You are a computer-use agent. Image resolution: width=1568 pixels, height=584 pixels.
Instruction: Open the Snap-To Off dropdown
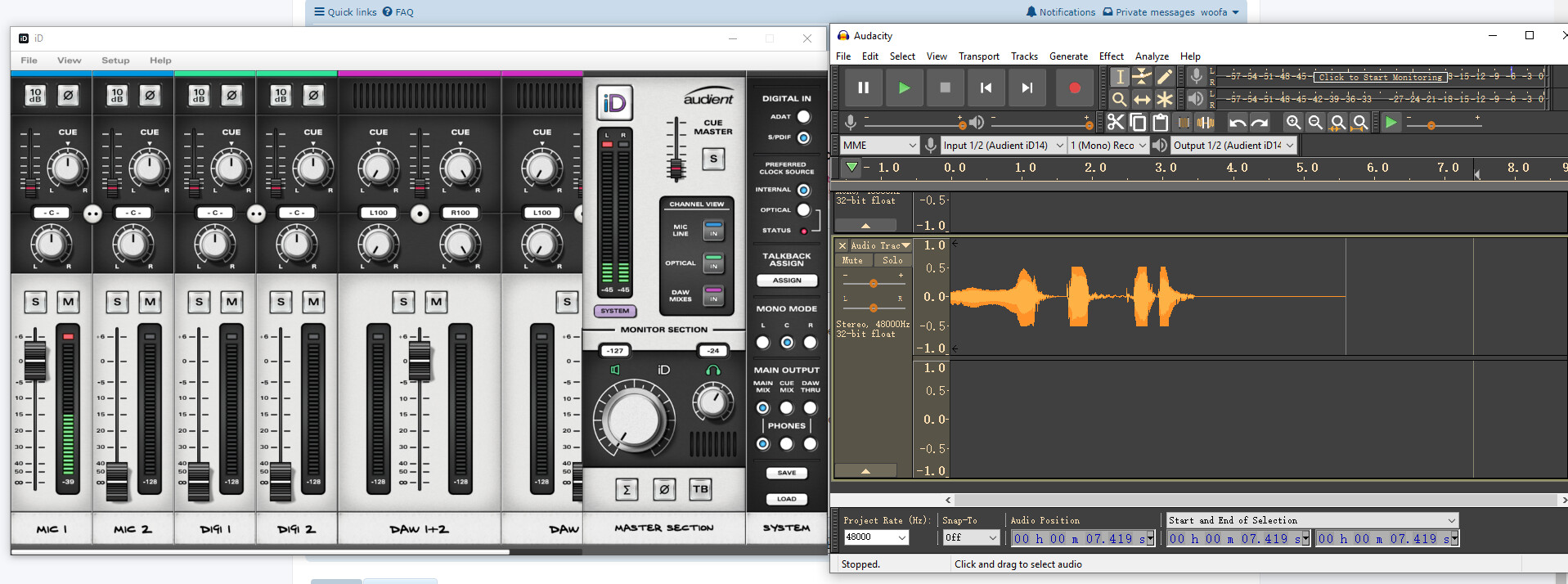(x=971, y=537)
